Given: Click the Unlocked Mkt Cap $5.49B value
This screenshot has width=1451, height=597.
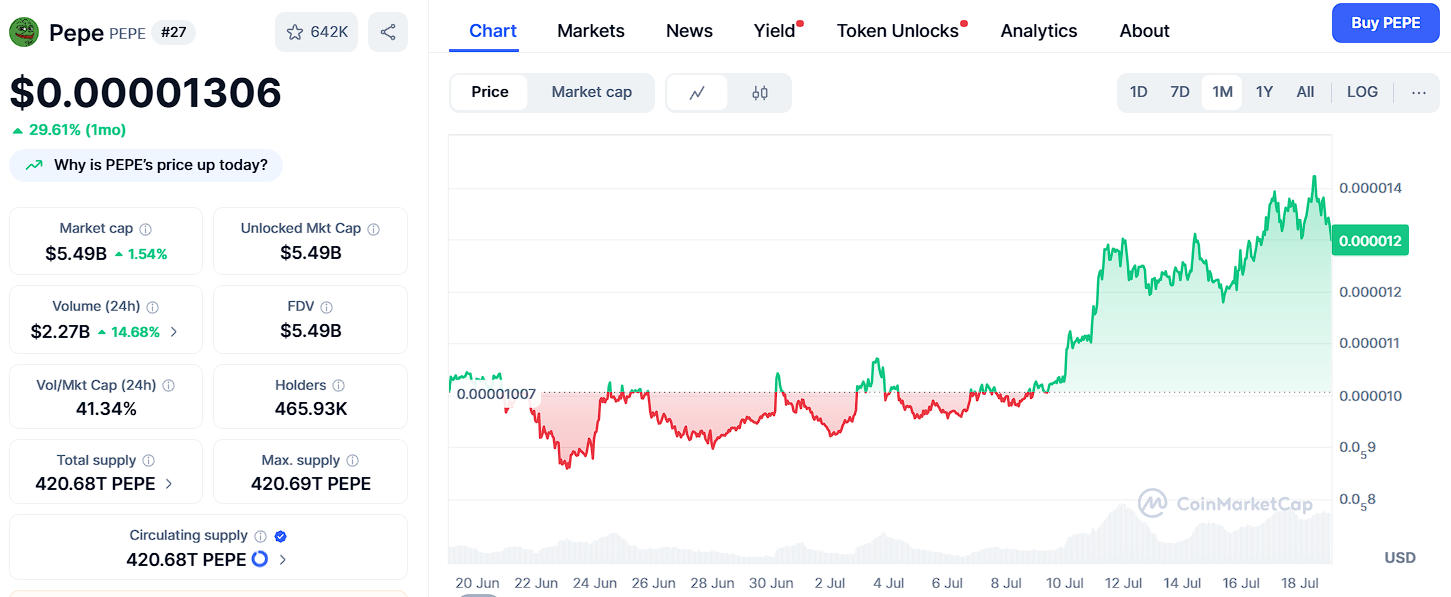Looking at the screenshot, I should pyautogui.click(x=311, y=254).
